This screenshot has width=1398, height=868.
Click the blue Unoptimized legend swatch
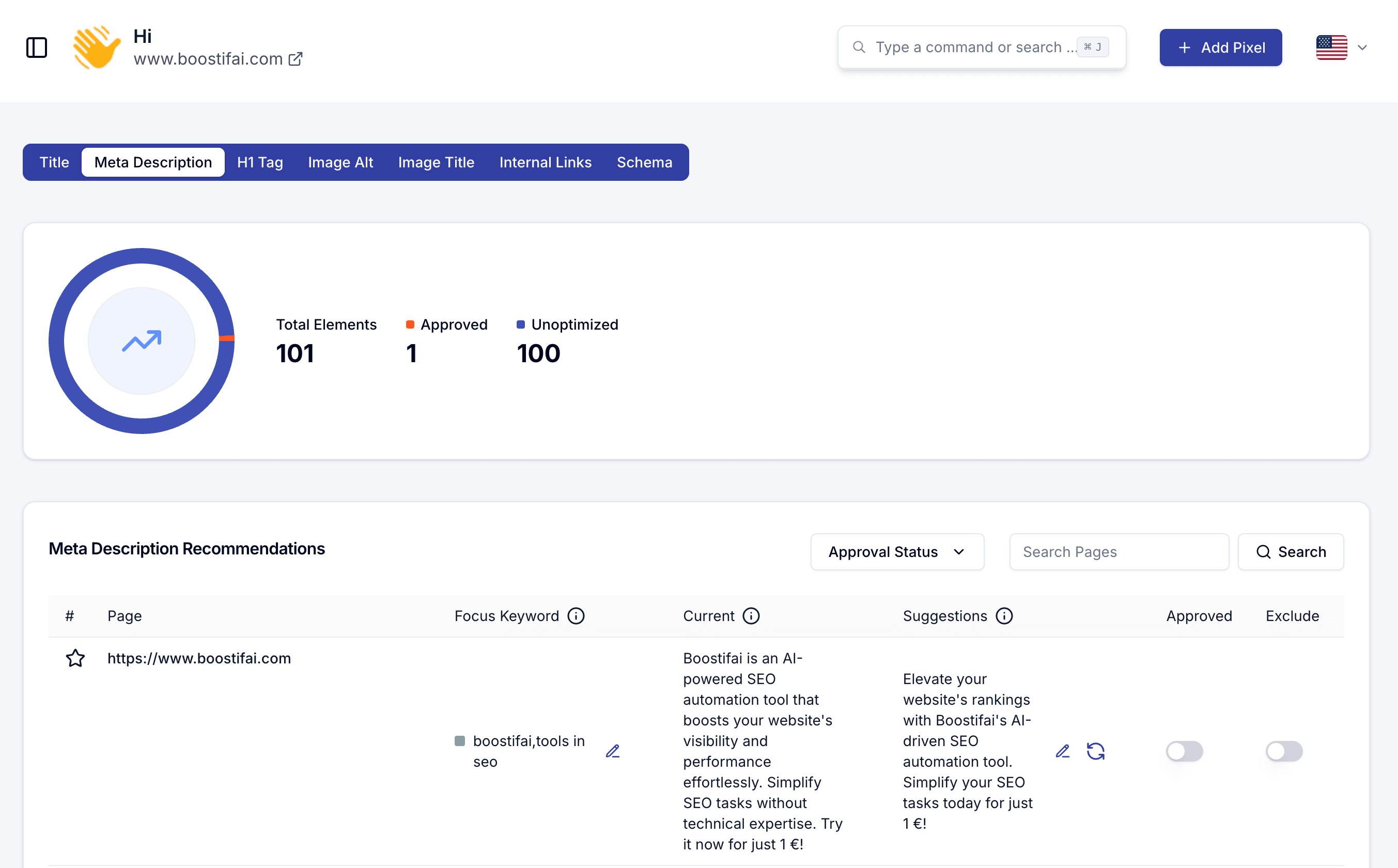(x=521, y=325)
